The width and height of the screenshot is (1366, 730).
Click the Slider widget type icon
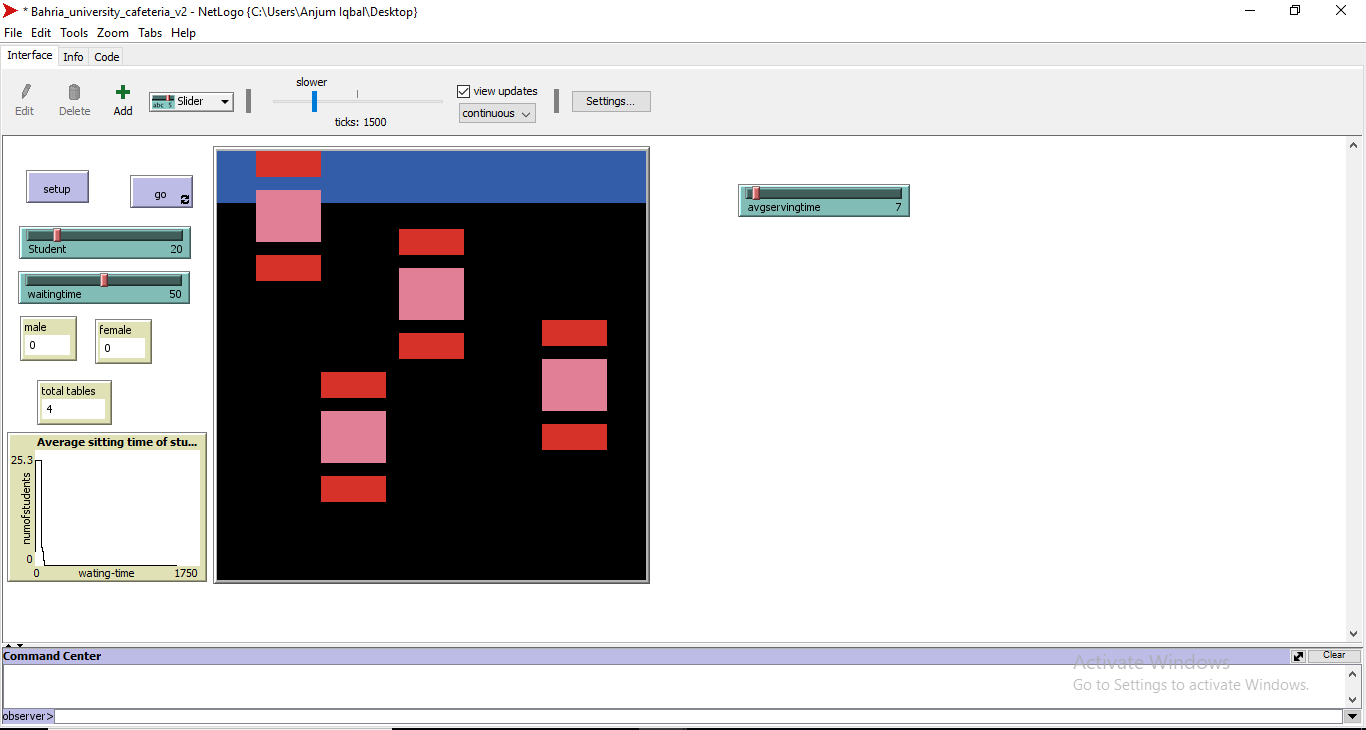[x=162, y=102]
